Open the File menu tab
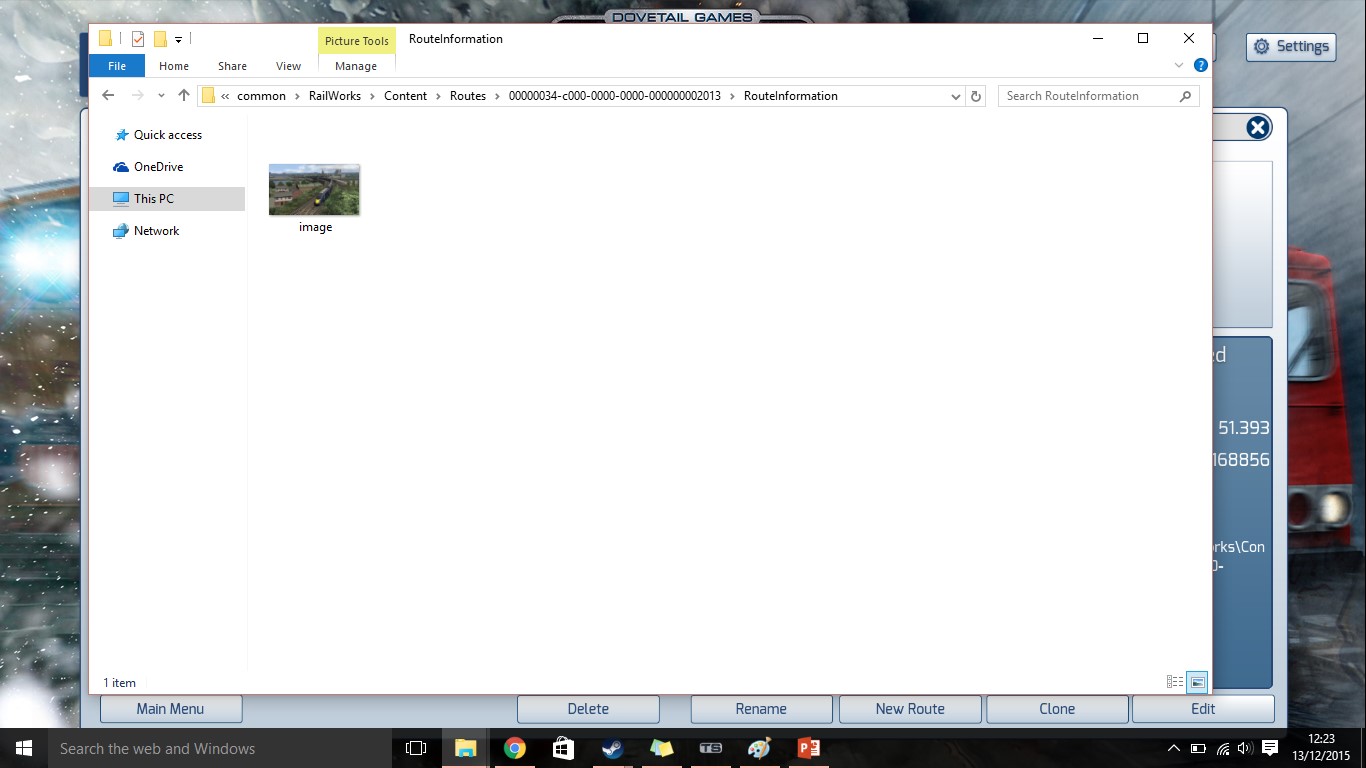This screenshot has width=1366, height=768. (x=117, y=66)
